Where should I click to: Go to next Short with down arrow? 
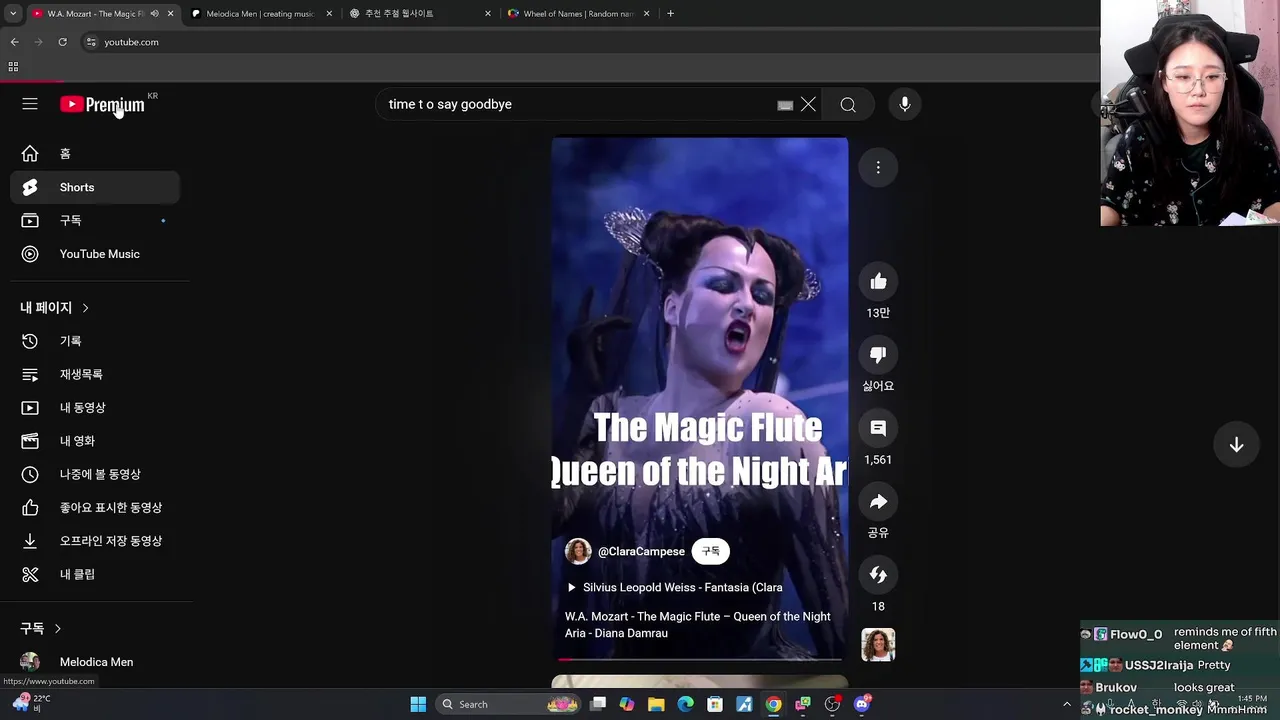[x=1236, y=445]
